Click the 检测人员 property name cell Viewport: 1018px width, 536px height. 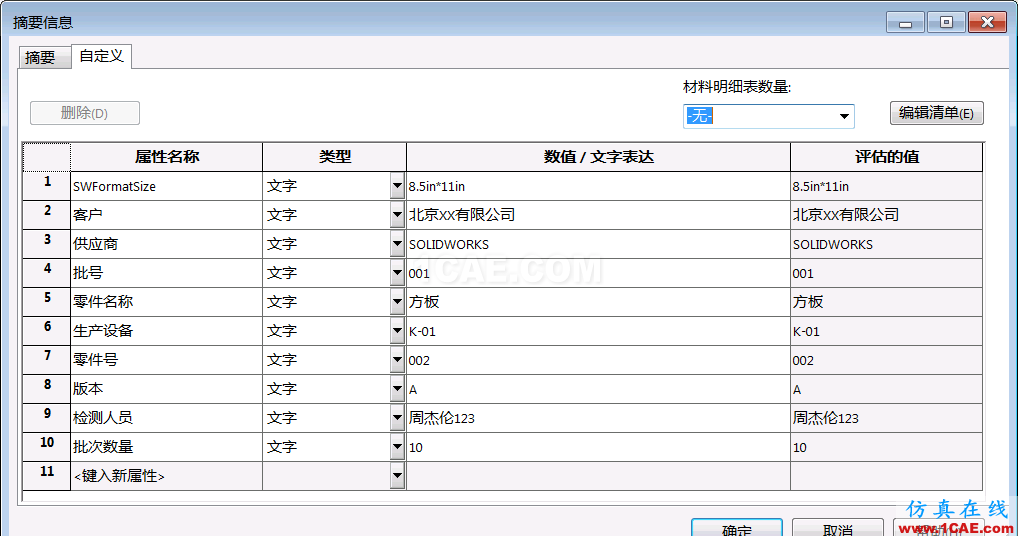(166, 418)
